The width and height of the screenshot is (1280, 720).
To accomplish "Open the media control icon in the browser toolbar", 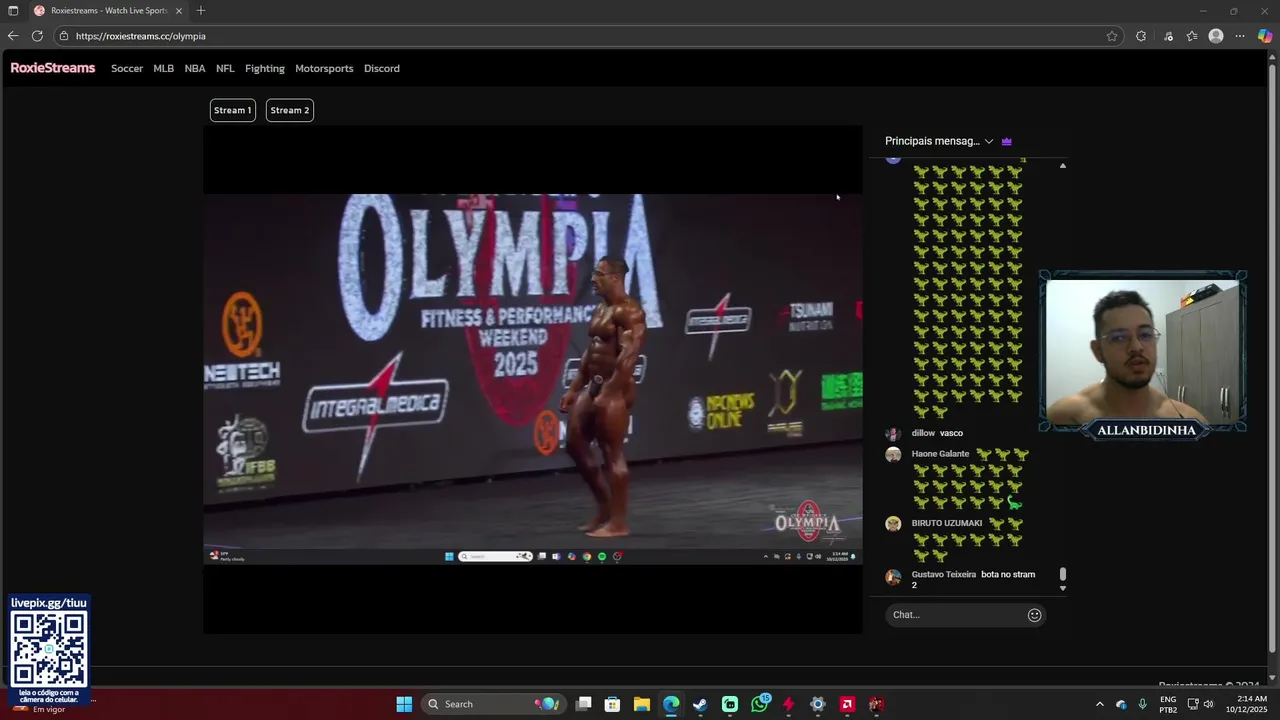I will (x=1168, y=36).
